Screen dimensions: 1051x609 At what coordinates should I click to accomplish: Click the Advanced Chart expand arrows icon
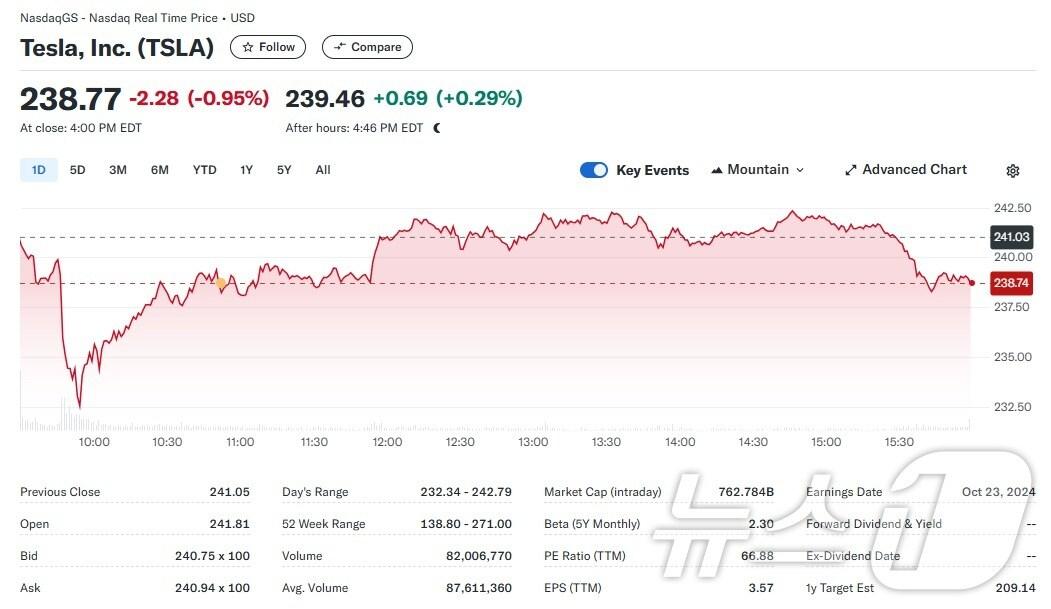(851, 170)
